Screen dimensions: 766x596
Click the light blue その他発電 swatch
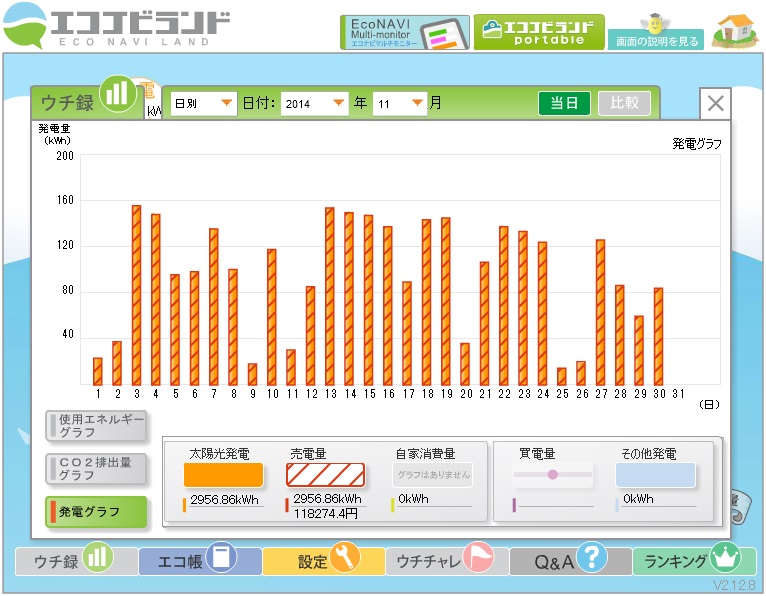tap(656, 475)
